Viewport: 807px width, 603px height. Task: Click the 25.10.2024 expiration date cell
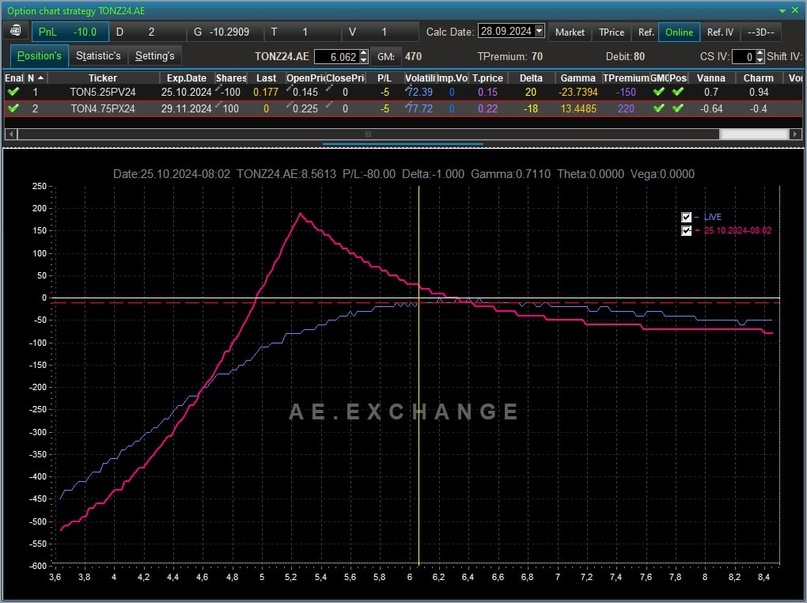(x=186, y=92)
